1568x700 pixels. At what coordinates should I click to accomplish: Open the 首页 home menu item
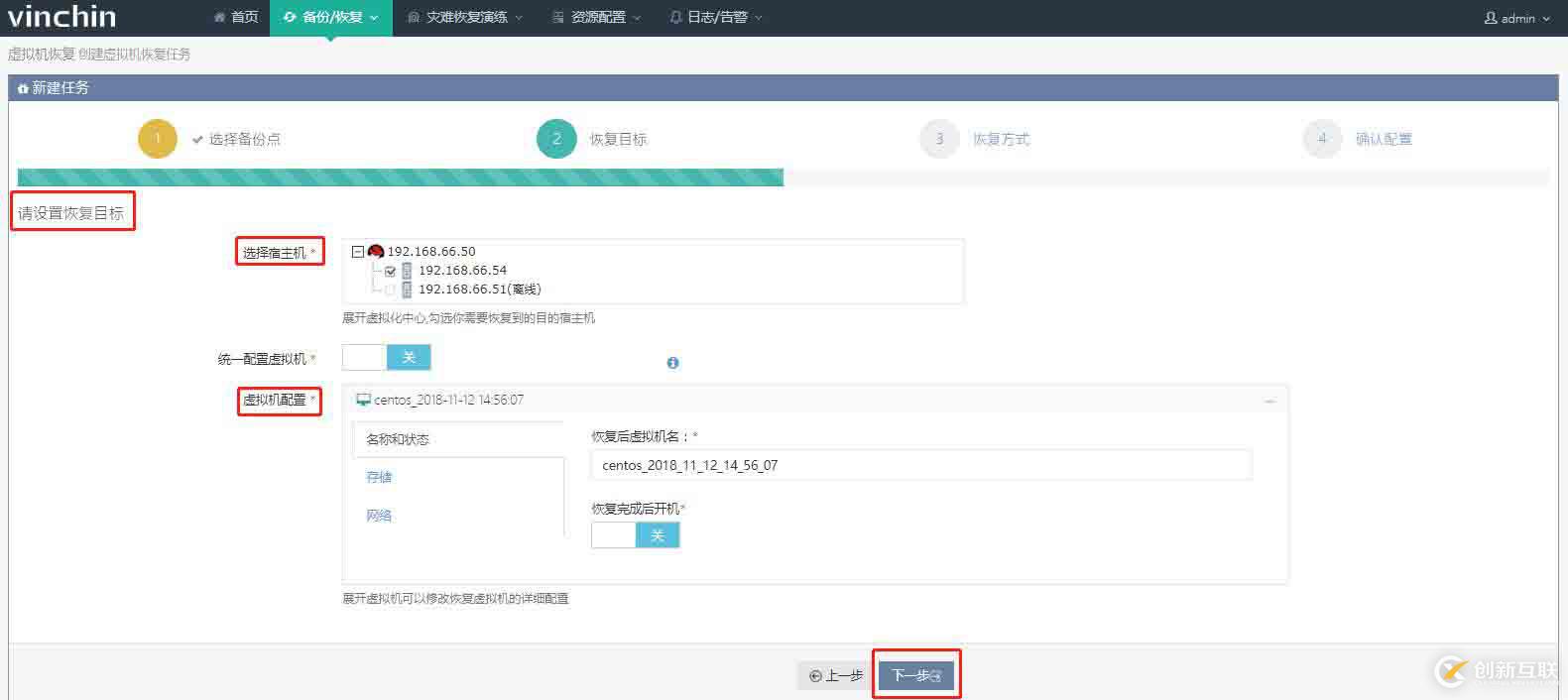236,17
